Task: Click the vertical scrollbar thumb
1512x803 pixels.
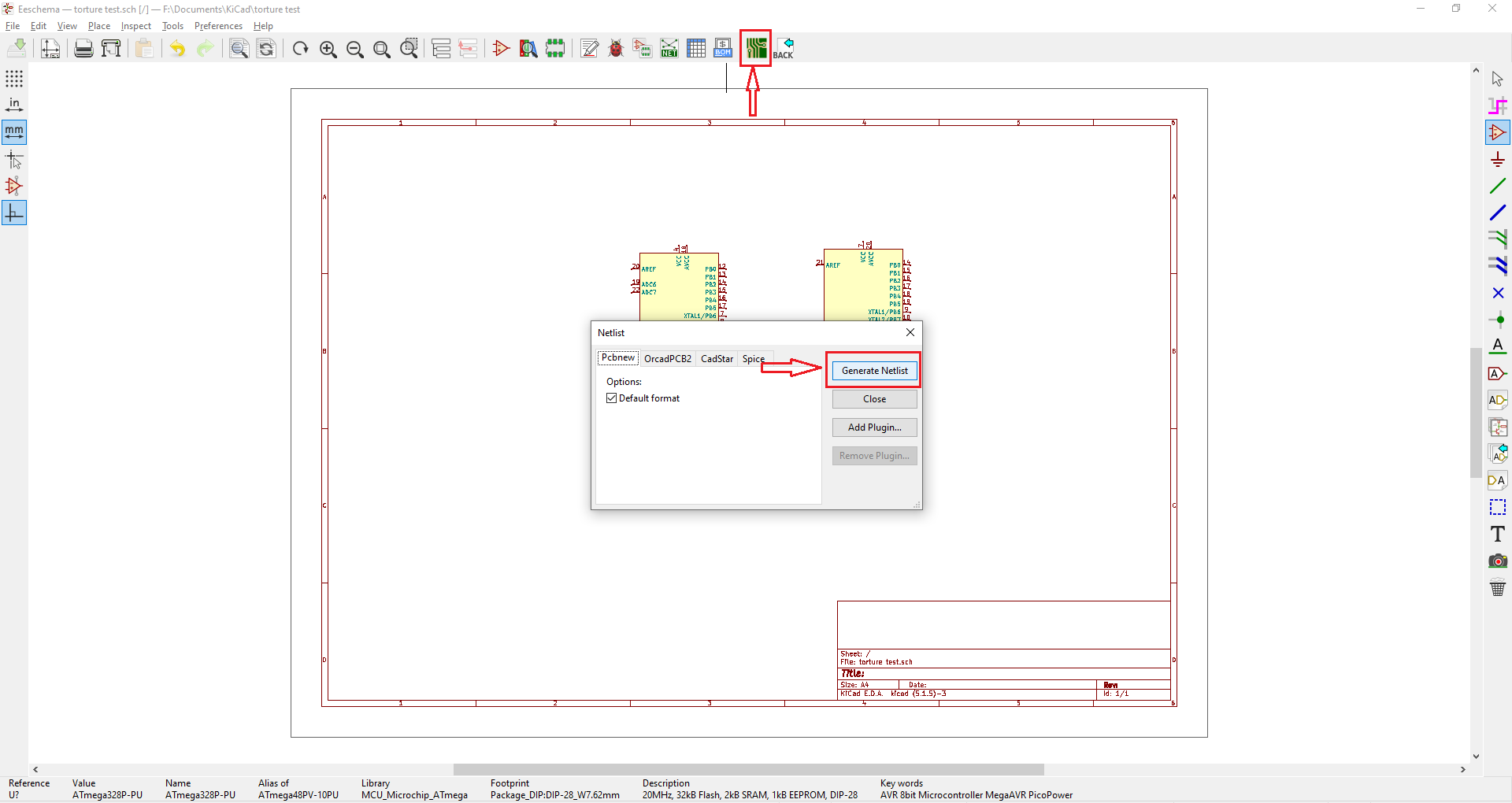Action: (1476, 413)
